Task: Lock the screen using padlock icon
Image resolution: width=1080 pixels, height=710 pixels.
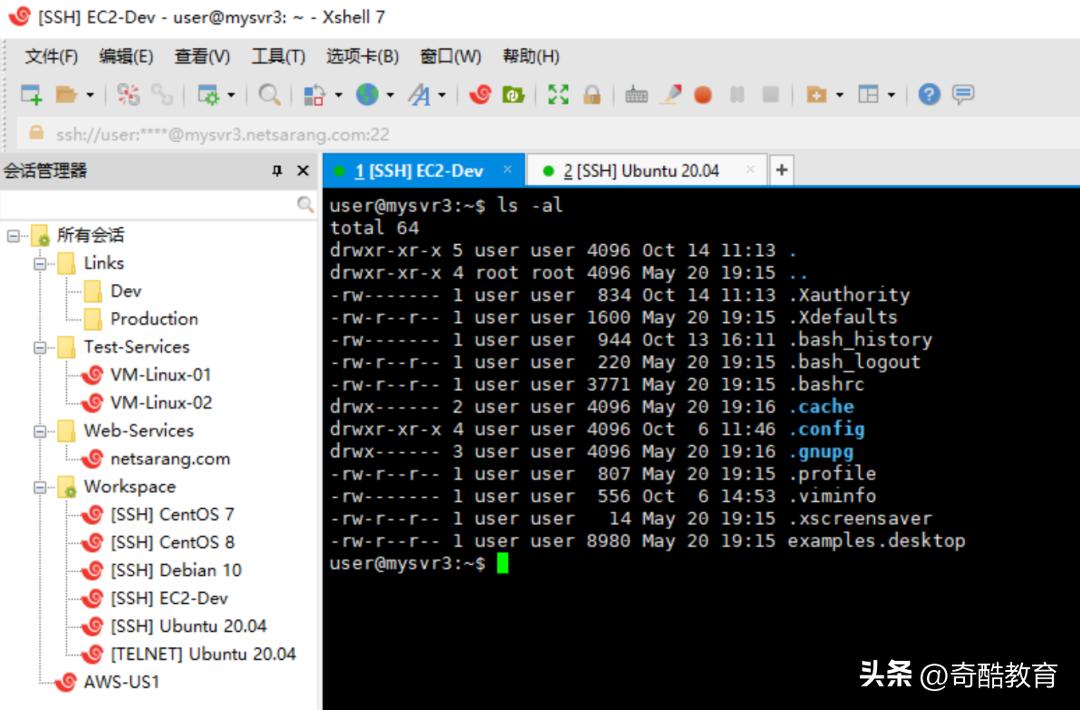Action: (590, 95)
